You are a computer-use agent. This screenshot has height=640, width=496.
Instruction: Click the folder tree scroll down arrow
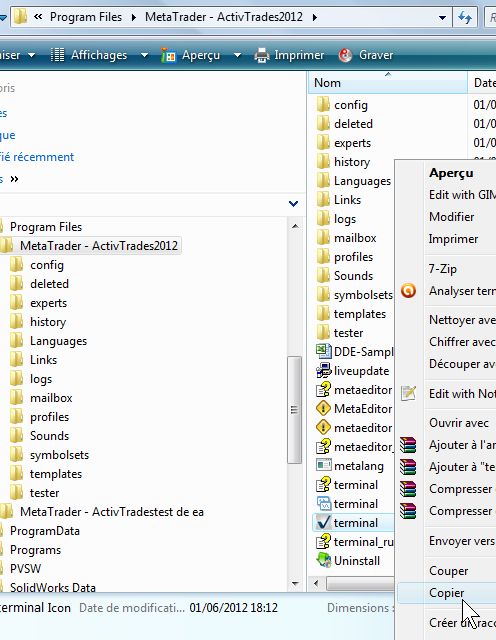coord(295,584)
